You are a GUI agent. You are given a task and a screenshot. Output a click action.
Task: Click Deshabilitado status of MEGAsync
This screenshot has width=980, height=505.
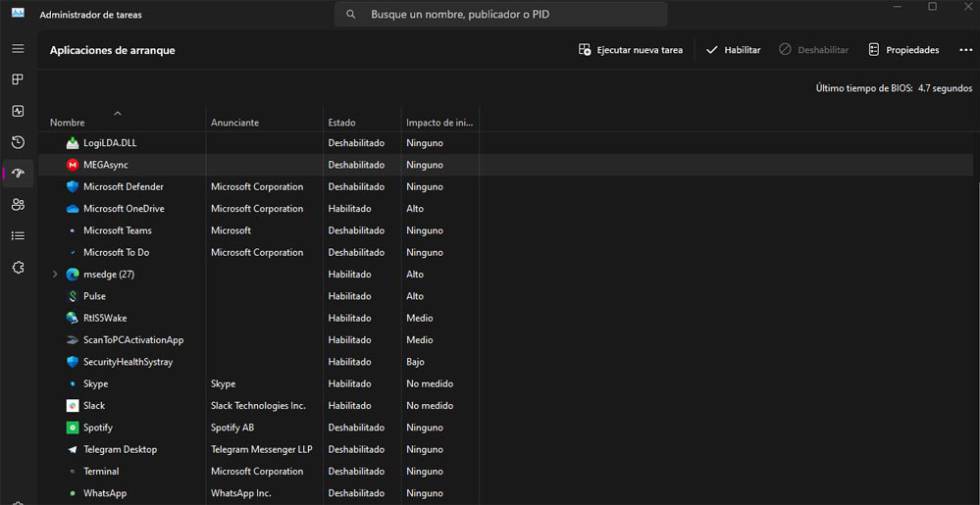coord(356,165)
